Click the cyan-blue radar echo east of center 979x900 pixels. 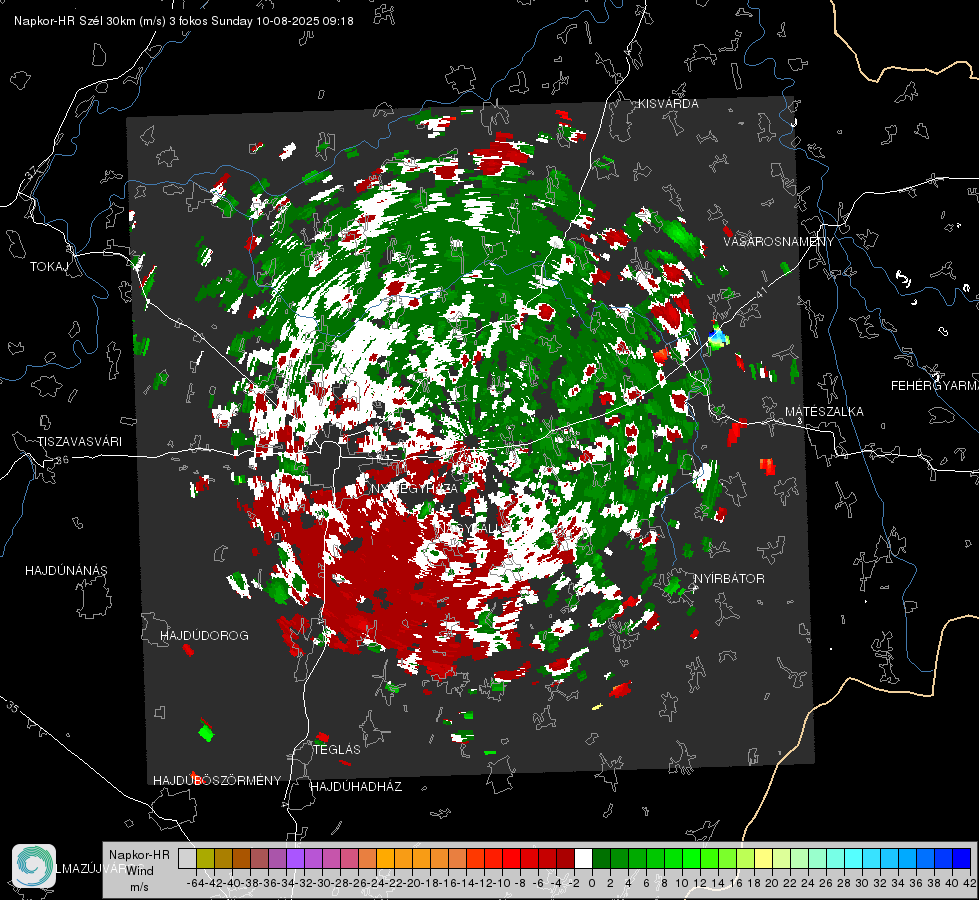tap(718, 338)
